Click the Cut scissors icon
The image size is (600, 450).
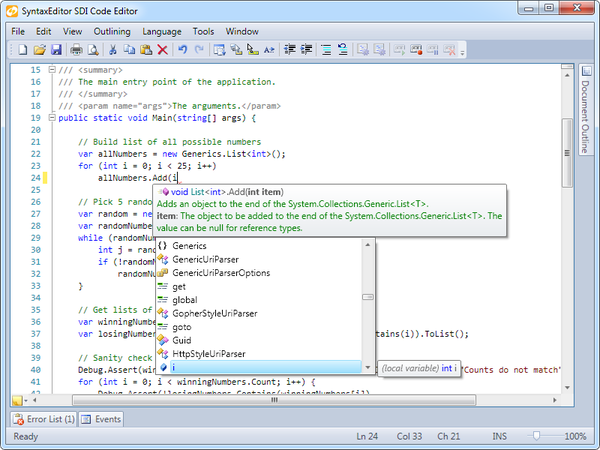pos(113,49)
